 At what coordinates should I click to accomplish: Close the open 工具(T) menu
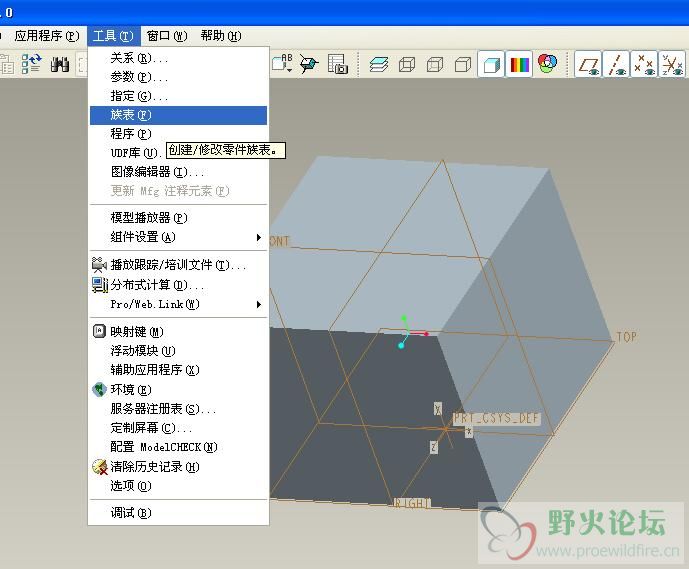(113, 36)
